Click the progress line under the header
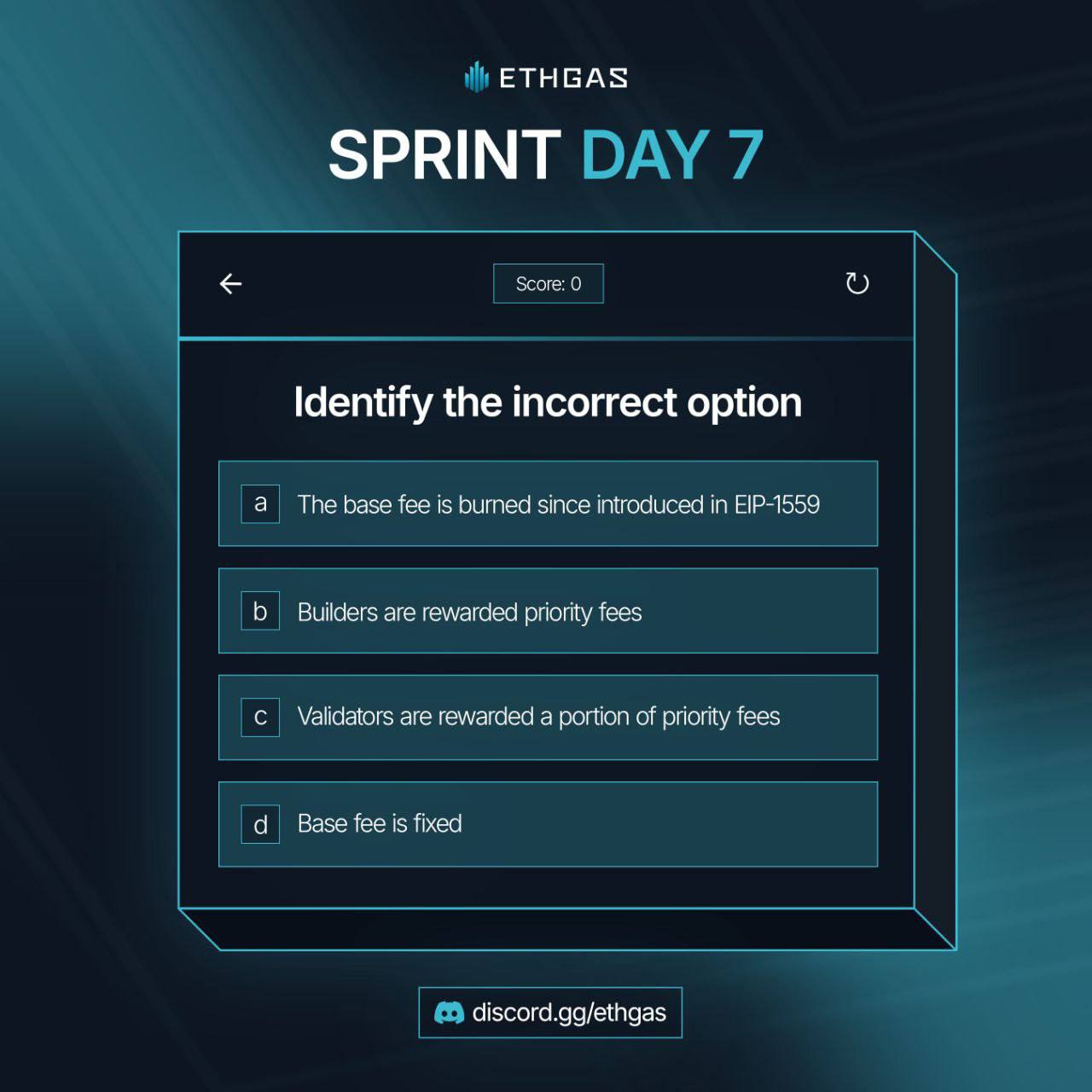Viewport: 1092px width, 1092px height. coord(546,339)
